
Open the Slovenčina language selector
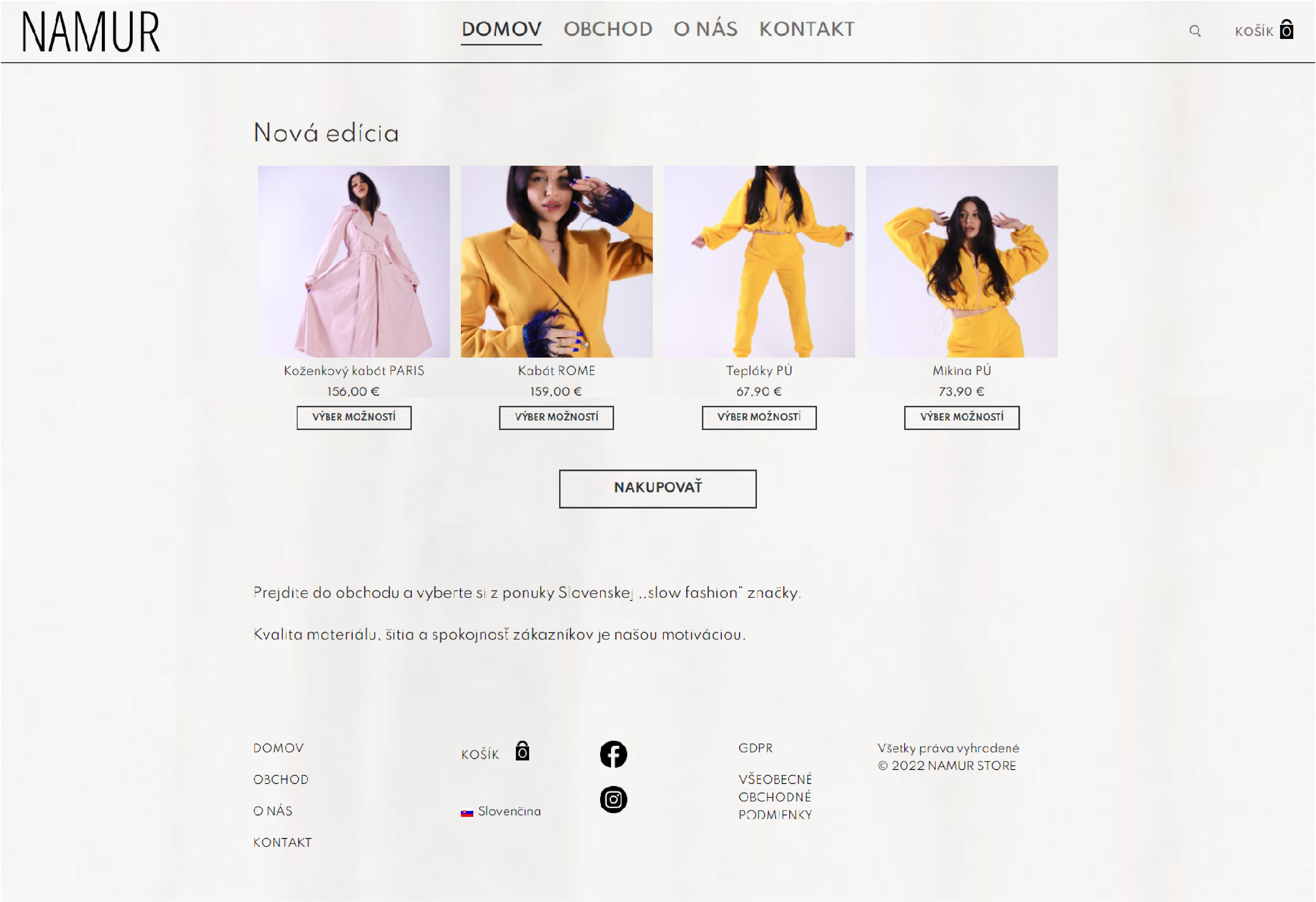tap(501, 811)
